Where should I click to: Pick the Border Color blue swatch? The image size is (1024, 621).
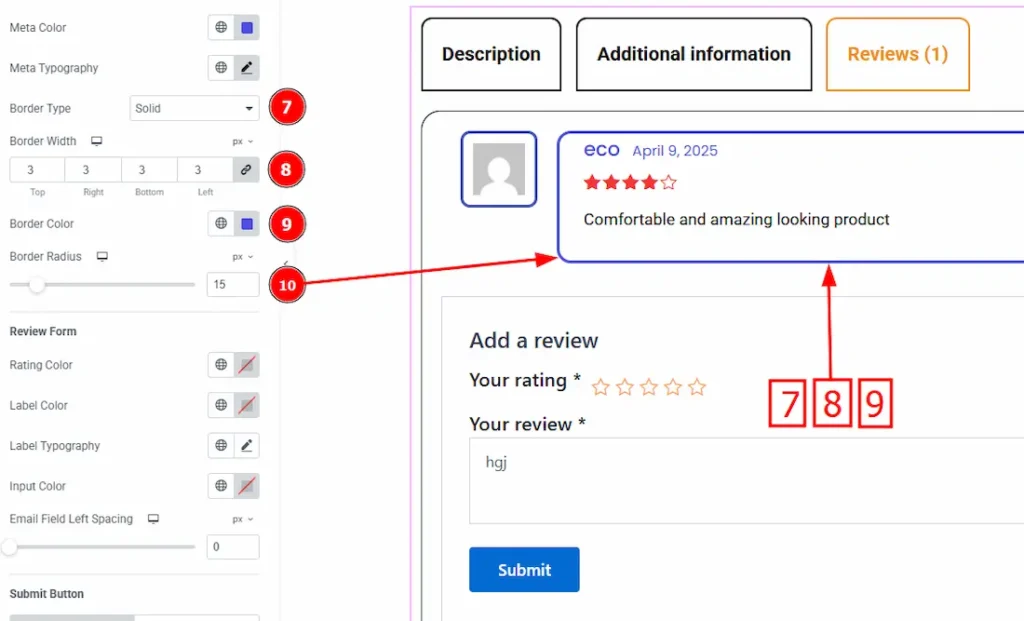pos(246,224)
